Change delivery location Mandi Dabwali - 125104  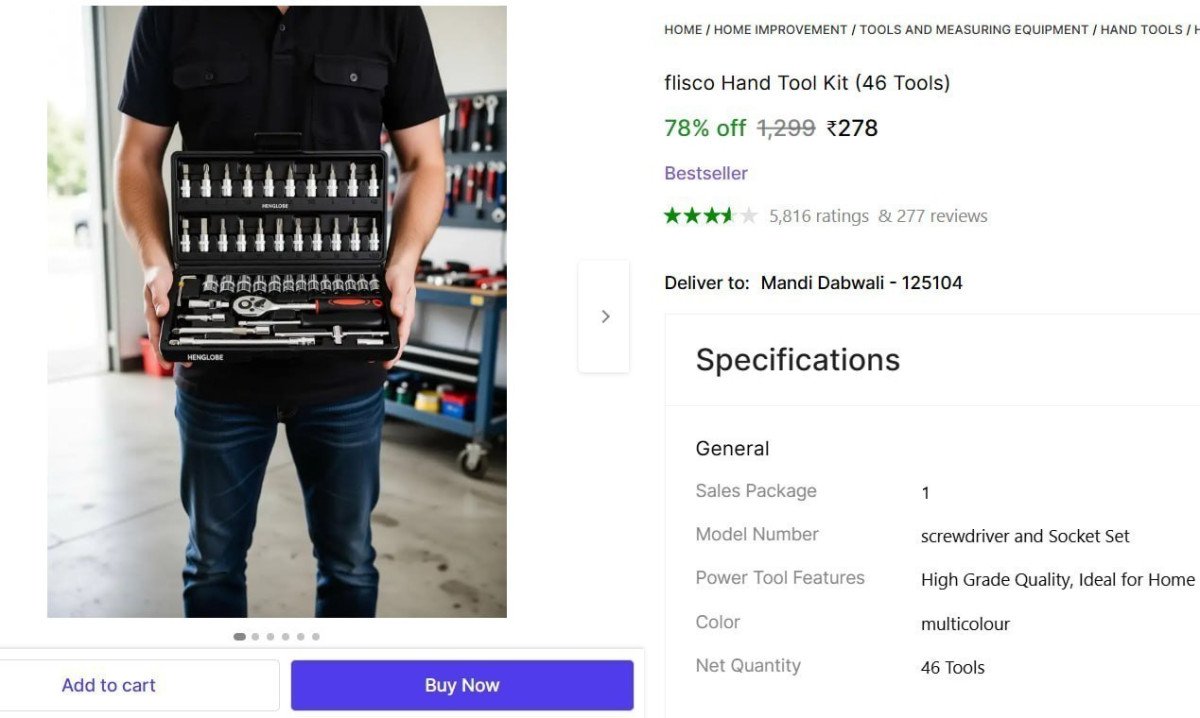pyautogui.click(x=862, y=282)
